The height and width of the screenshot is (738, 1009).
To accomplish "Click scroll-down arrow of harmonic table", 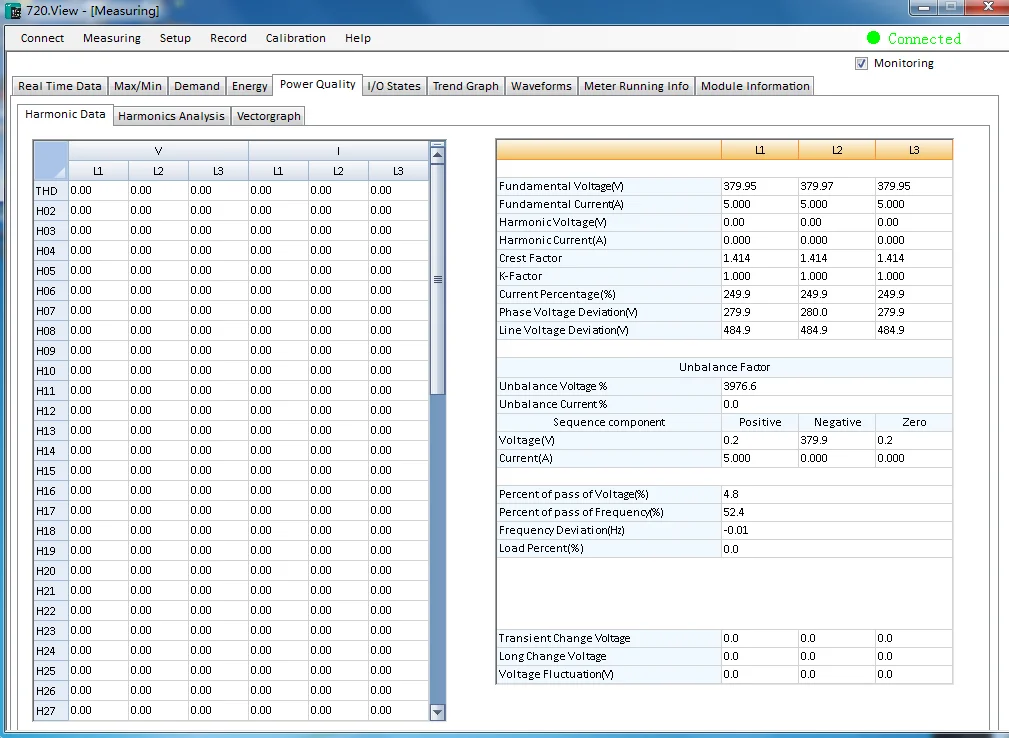I will click(437, 712).
